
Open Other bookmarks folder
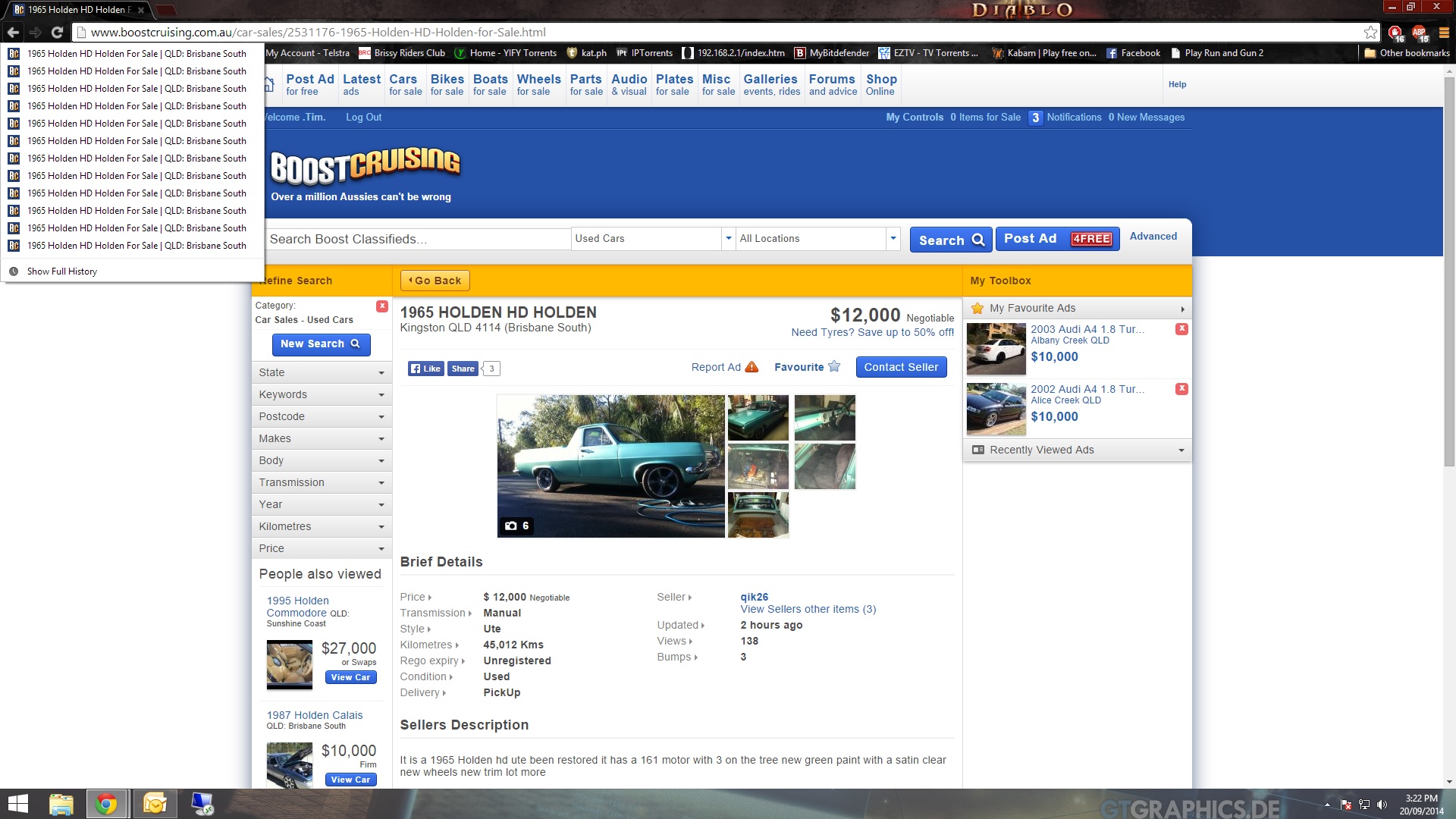click(x=1407, y=53)
